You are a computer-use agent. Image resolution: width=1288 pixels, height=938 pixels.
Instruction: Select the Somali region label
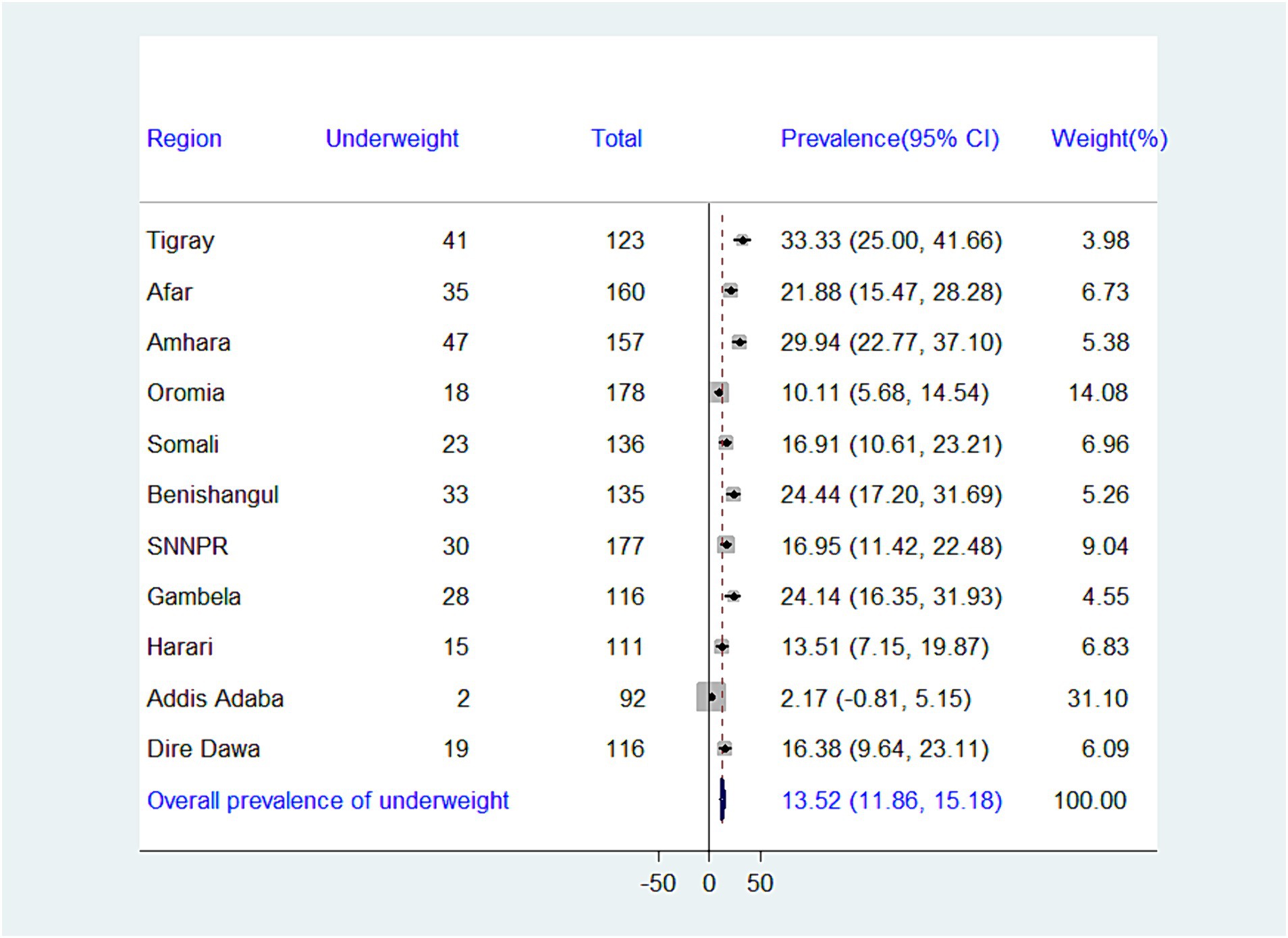pos(183,444)
